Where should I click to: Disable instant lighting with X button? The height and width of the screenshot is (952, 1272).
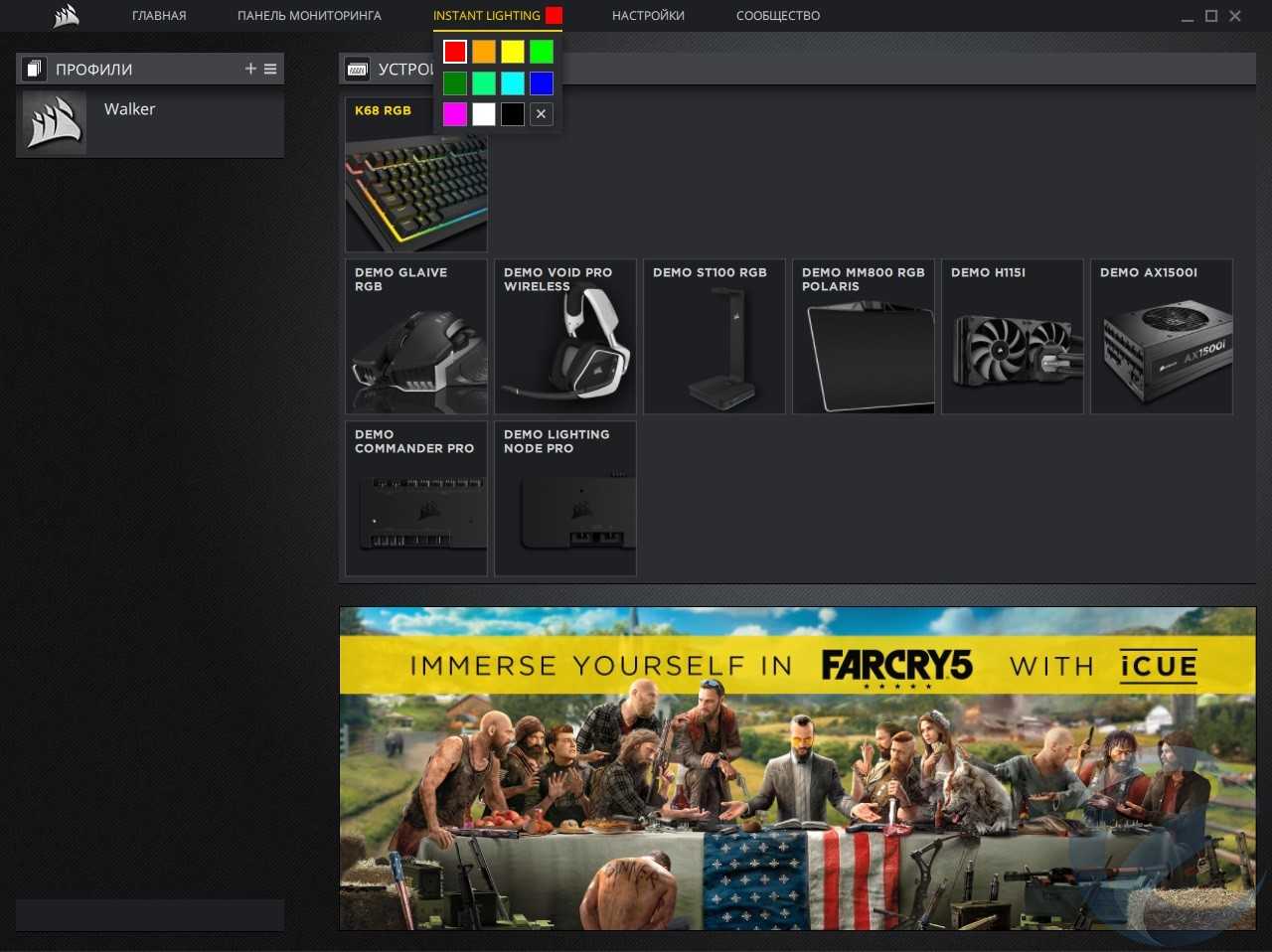[542, 114]
